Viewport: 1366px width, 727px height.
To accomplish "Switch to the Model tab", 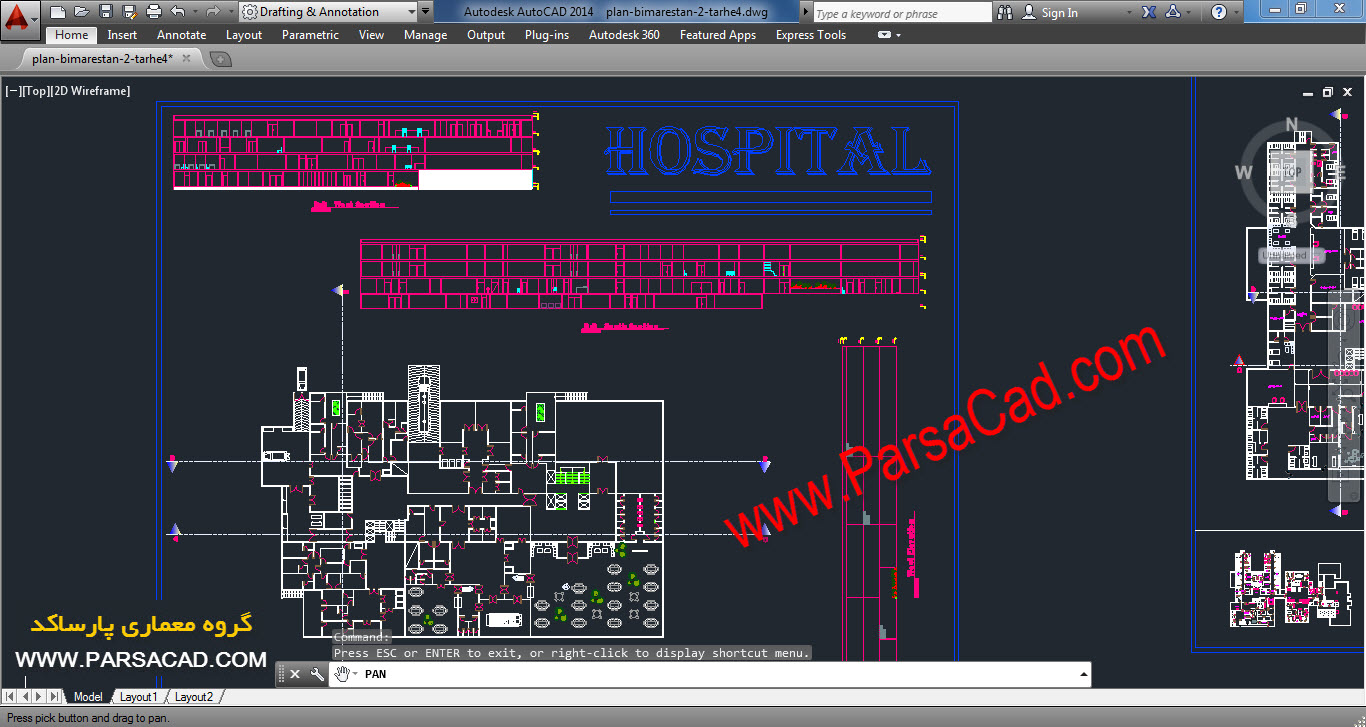I will coord(88,697).
